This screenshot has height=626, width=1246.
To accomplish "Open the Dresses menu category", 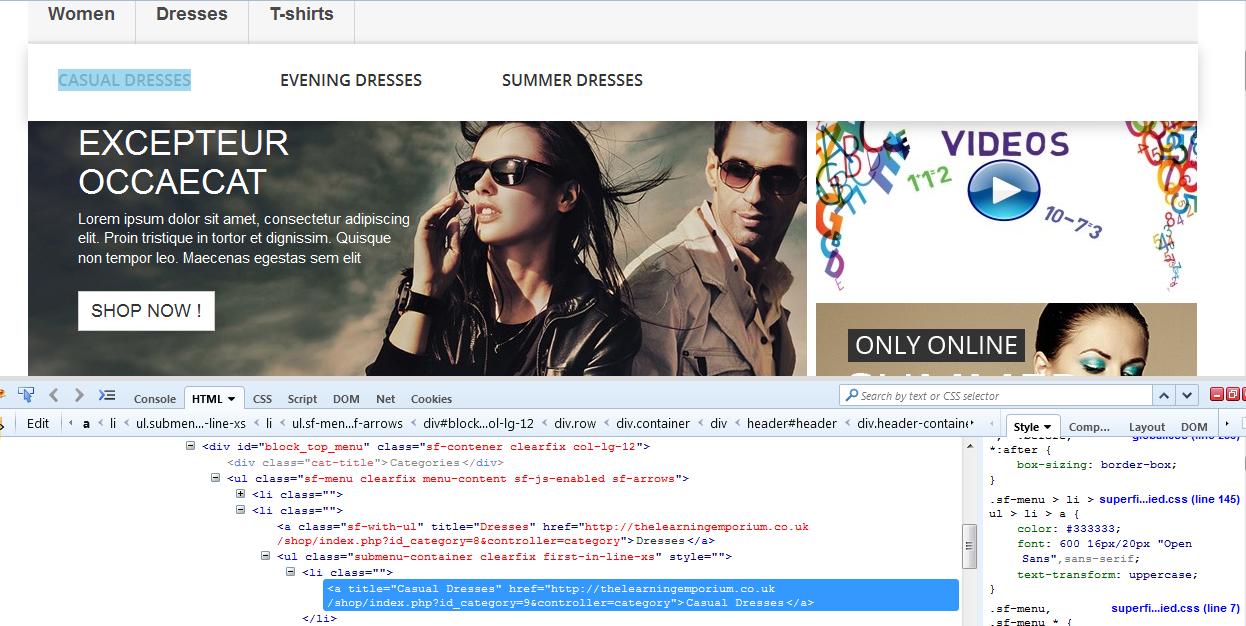I will click(x=192, y=15).
